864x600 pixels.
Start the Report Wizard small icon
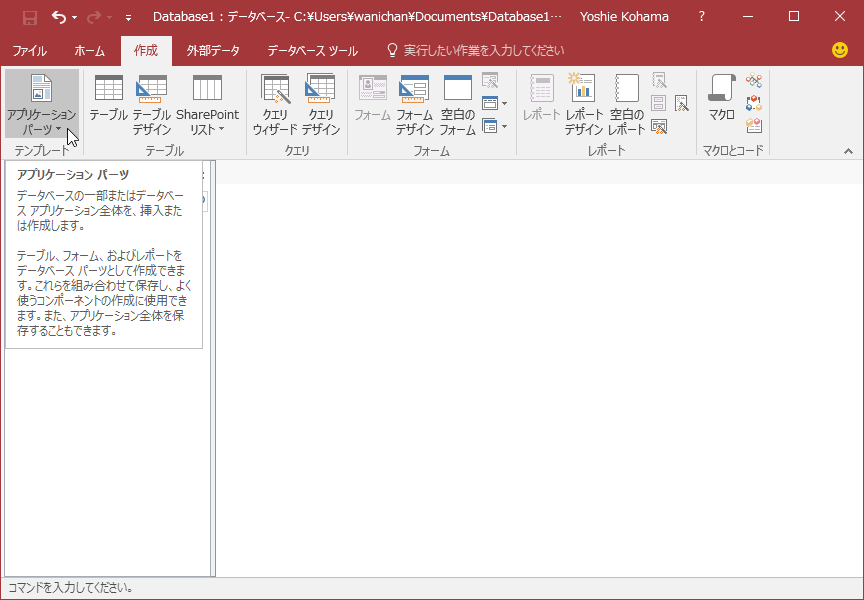click(659, 80)
